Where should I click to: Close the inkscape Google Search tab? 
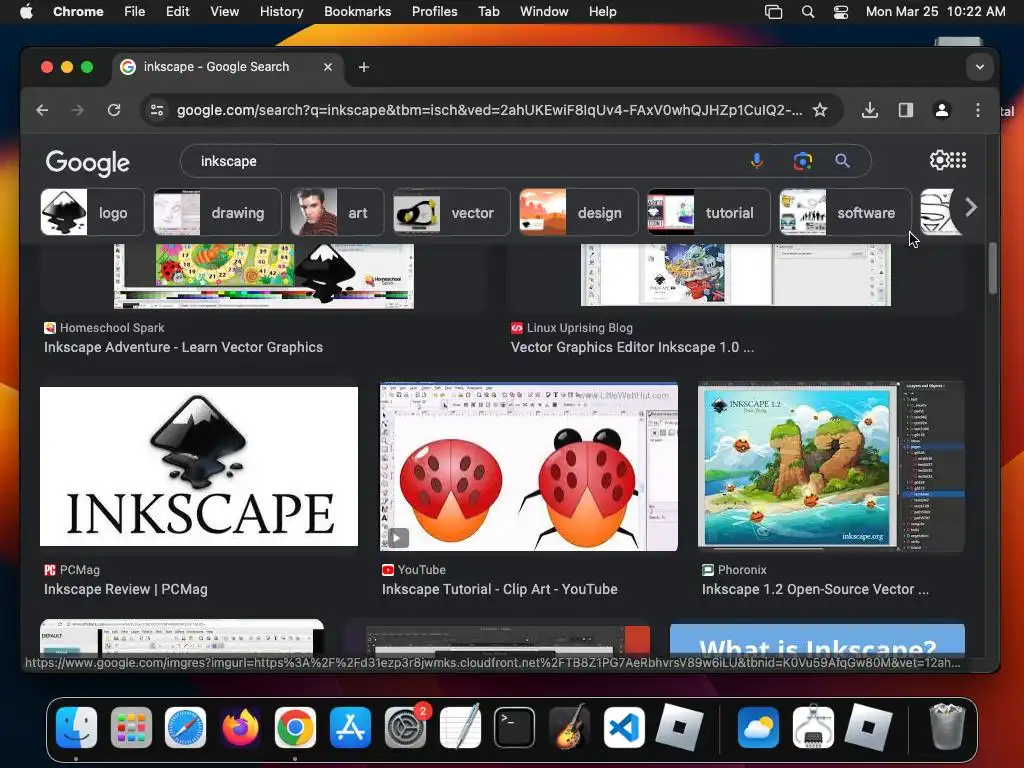click(x=328, y=67)
